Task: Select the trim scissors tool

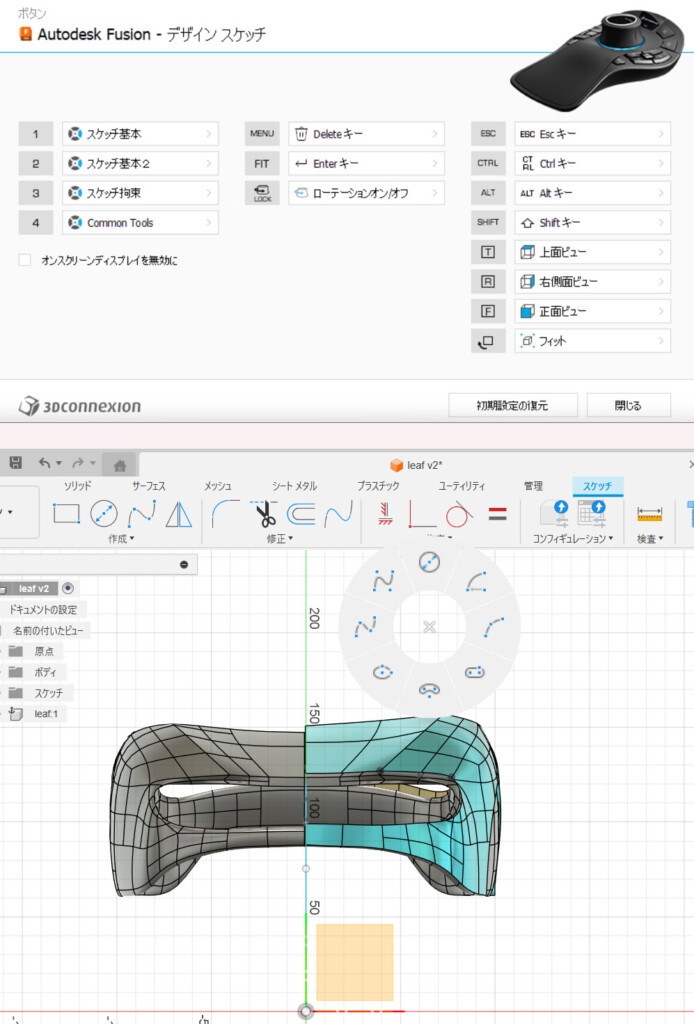Action: pyautogui.click(x=264, y=514)
